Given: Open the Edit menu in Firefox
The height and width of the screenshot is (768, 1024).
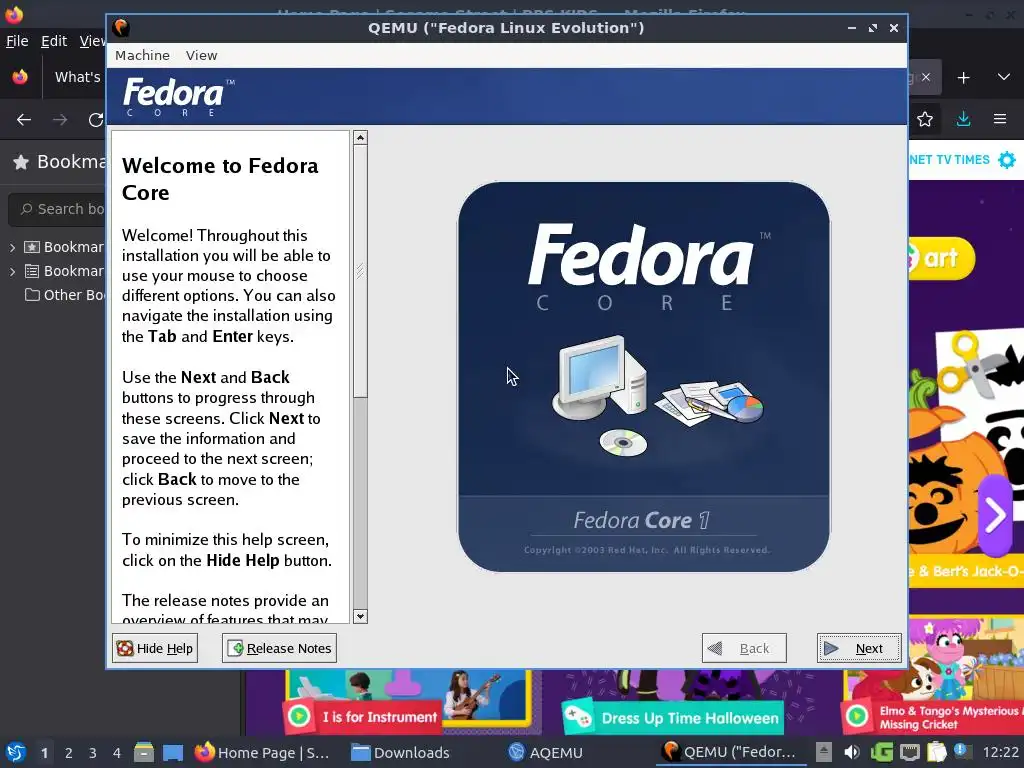Looking at the screenshot, I should tap(54, 41).
